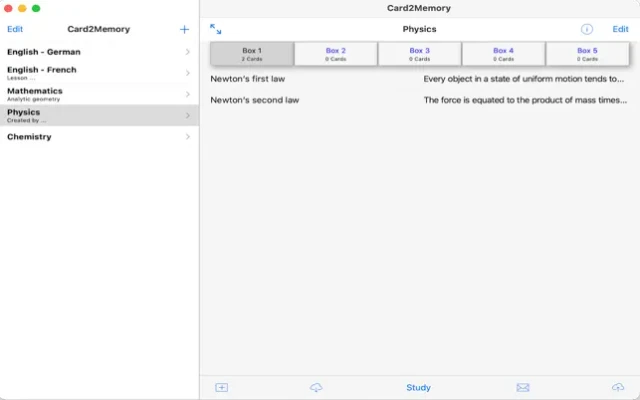Viewport: 640px width, 400px height.
Task: Select the Newton's first law card
Action: click(247, 79)
